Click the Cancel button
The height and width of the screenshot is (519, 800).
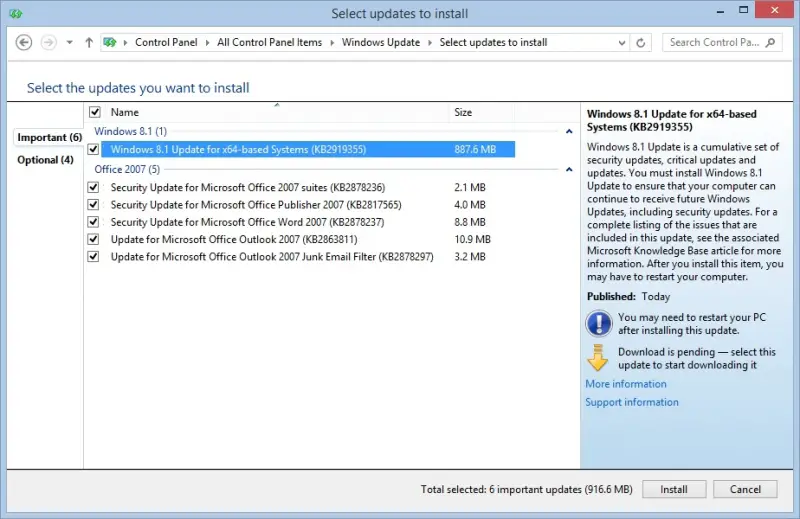[745, 489]
